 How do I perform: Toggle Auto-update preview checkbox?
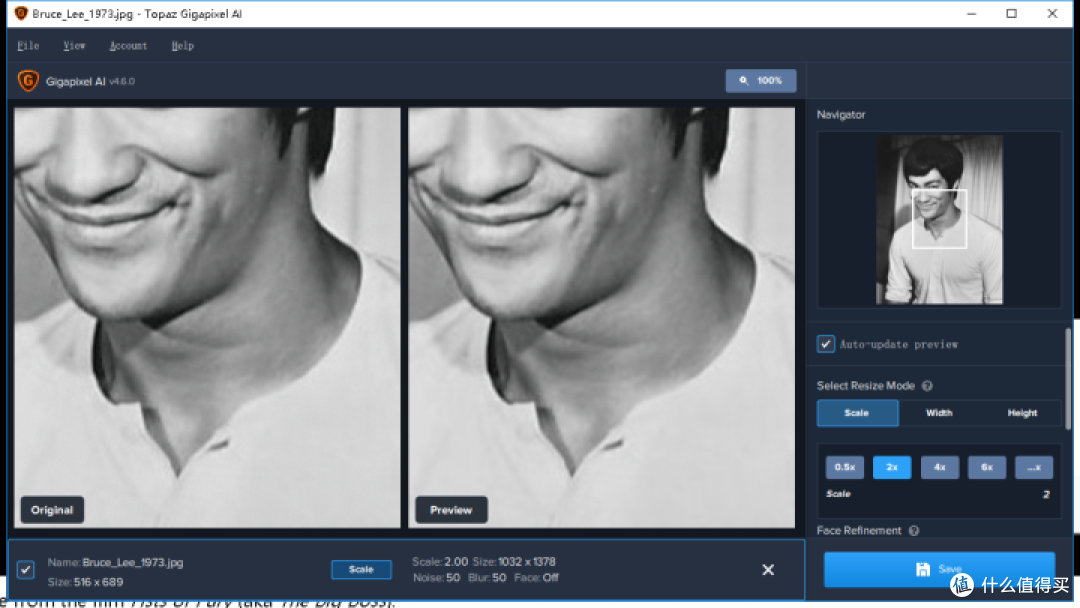(x=825, y=344)
